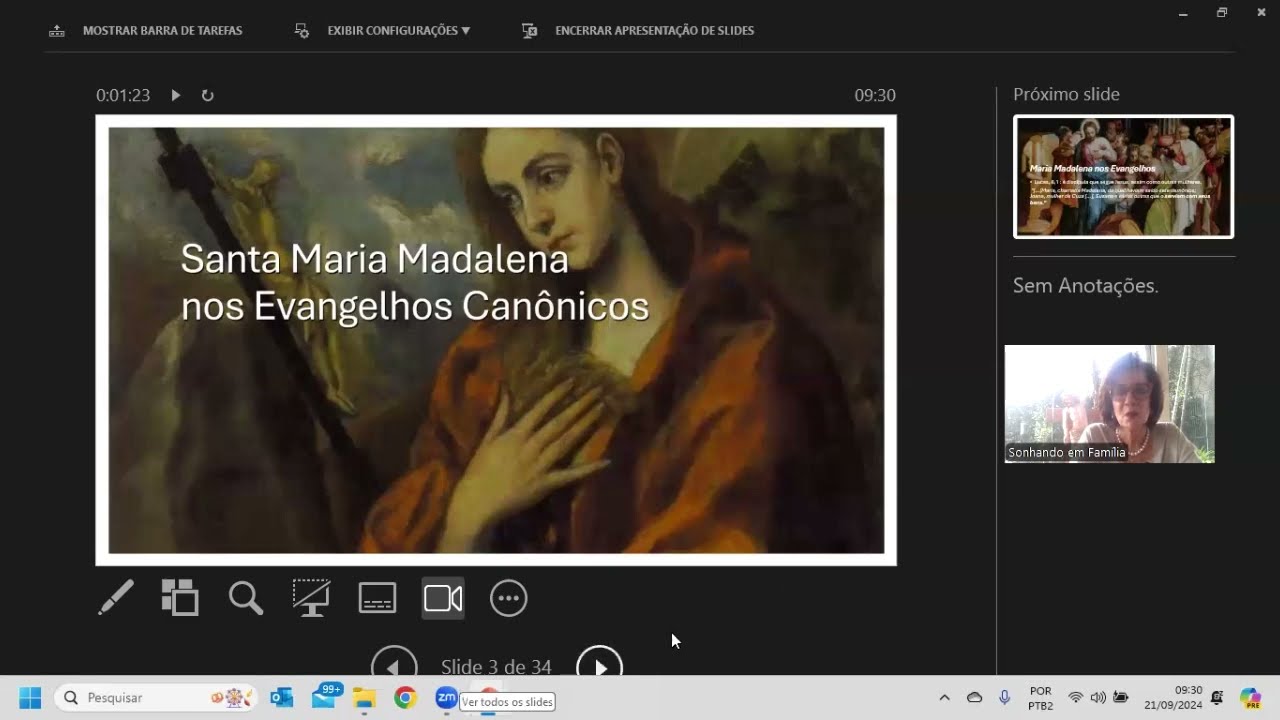This screenshot has height=720, width=1280.
Task: Click the Sonhando em Família webcam video
Action: tap(1110, 404)
